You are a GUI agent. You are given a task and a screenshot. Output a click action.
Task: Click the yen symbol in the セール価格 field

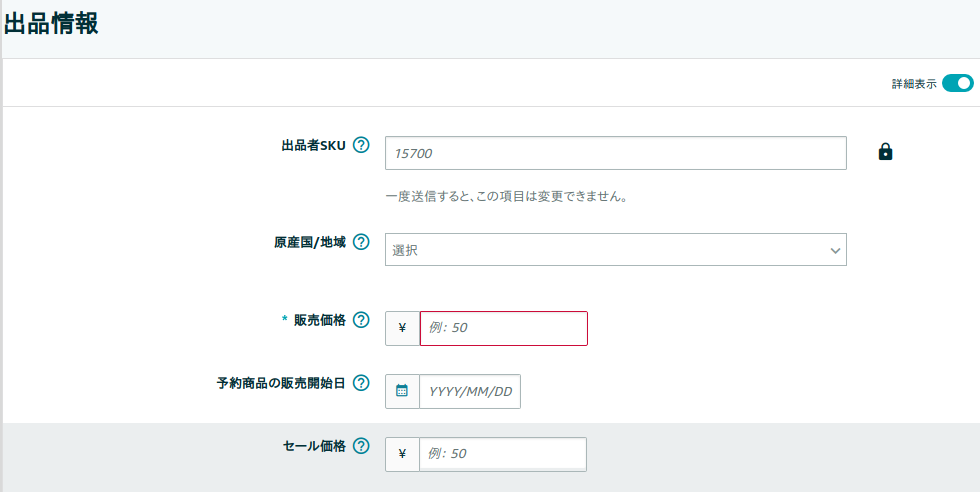402,454
